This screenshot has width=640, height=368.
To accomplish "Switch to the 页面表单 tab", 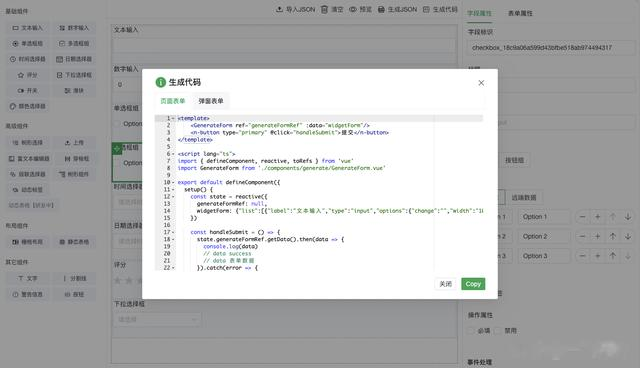I will [x=173, y=101].
